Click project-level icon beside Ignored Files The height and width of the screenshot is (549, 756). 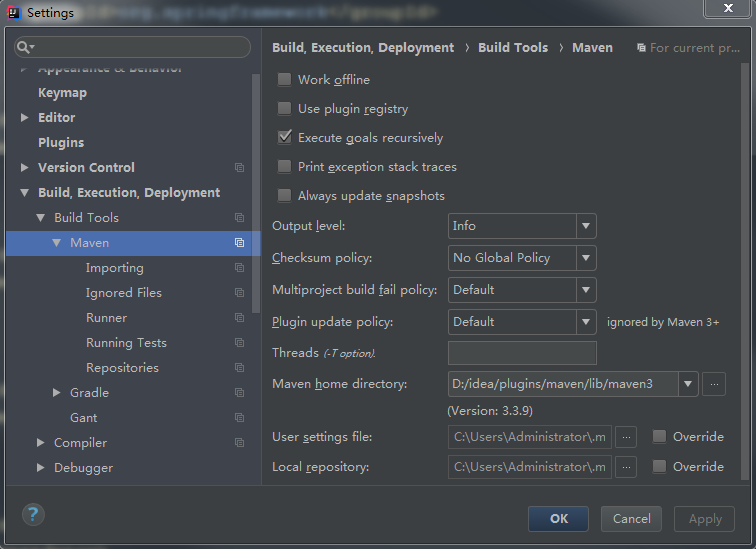(239, 293)
